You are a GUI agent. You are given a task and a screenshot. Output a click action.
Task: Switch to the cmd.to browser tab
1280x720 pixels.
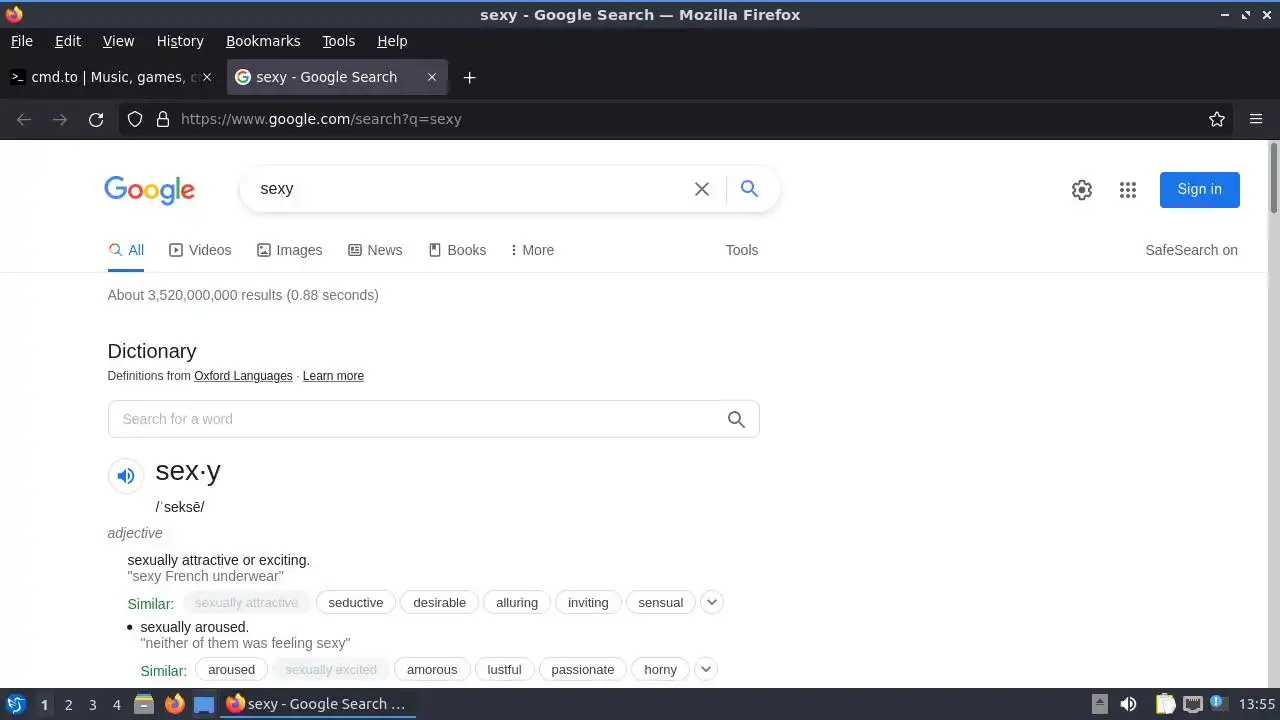[x=111, y=77]
